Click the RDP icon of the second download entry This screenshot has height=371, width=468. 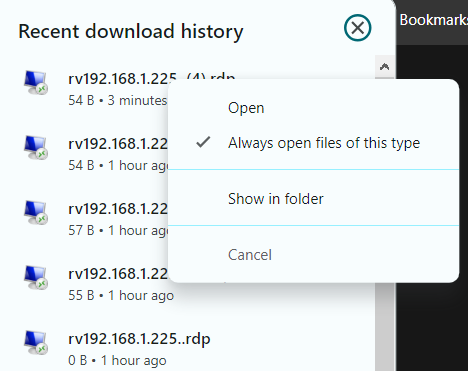pyautogui.click(x=36, y=148)
